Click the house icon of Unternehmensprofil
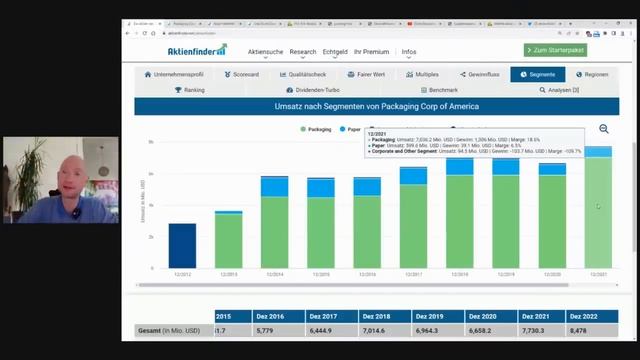This screenshot has height=360, width=640. (148, 74)
